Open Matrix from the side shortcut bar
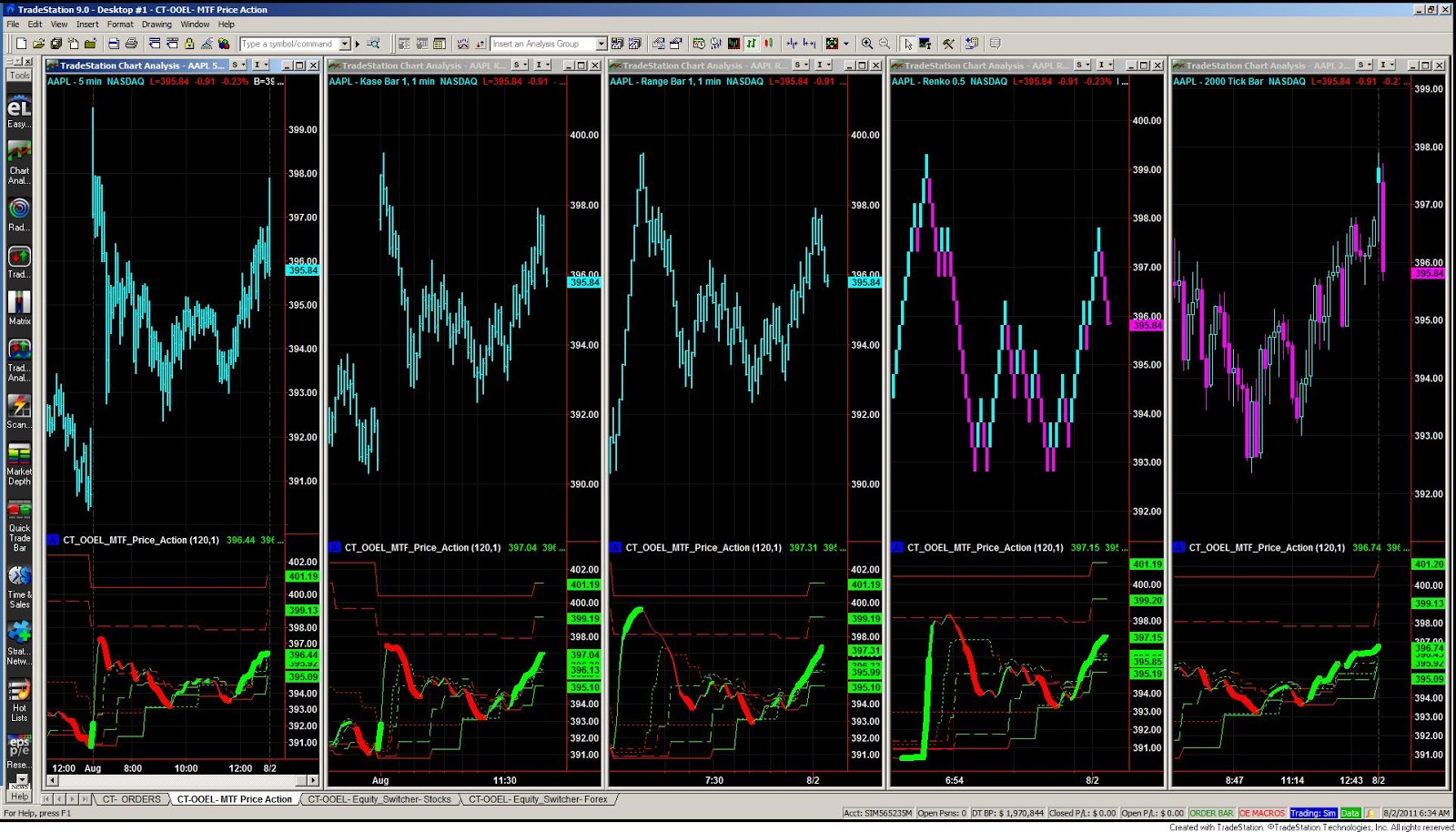Screen dimensions: 1456x832 point(19,309)
